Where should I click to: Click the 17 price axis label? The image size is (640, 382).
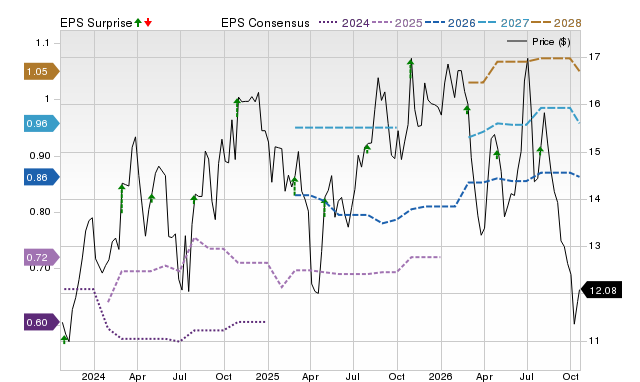coord(594,56)
